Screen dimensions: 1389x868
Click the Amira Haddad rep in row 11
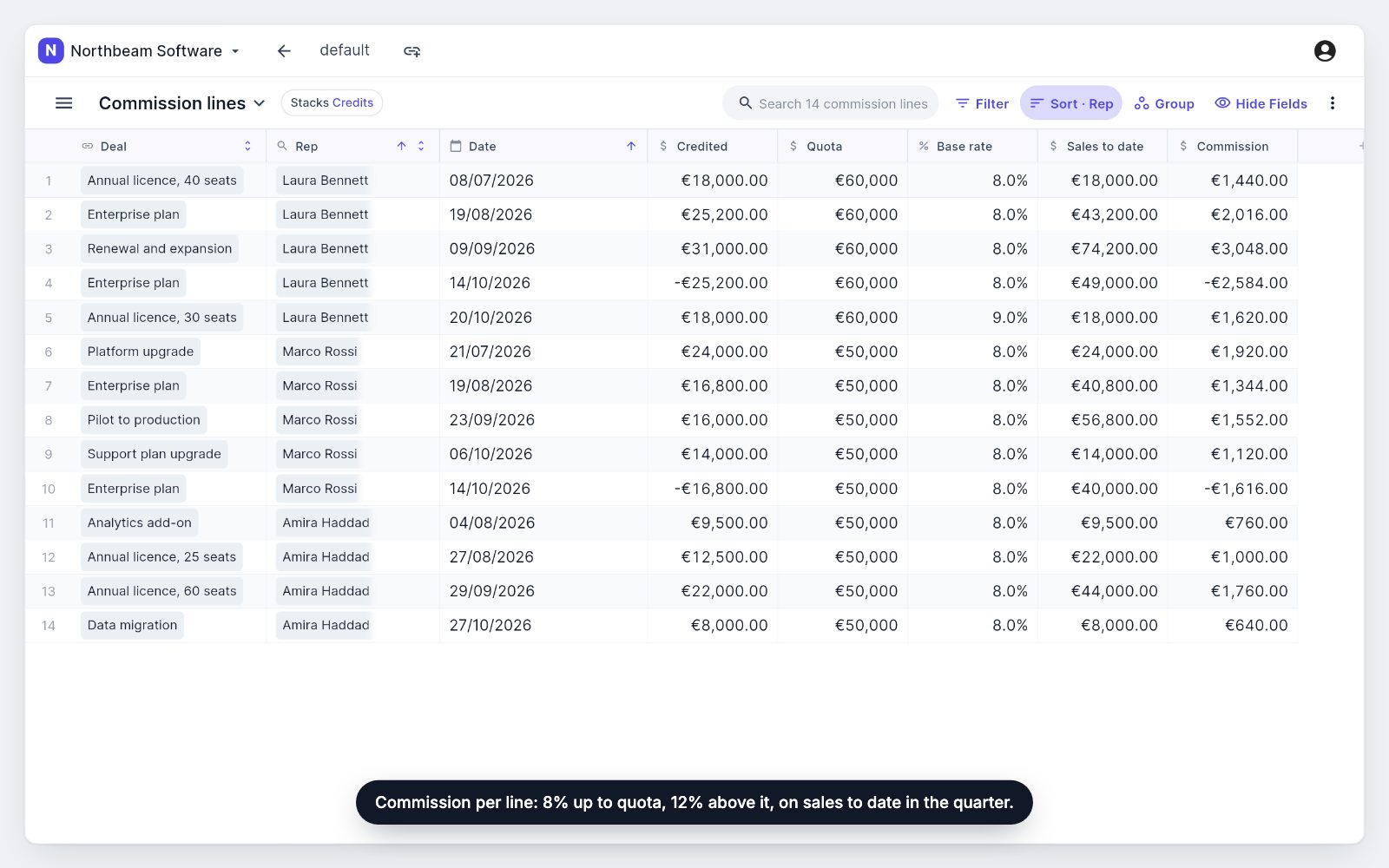click(326, 523)
